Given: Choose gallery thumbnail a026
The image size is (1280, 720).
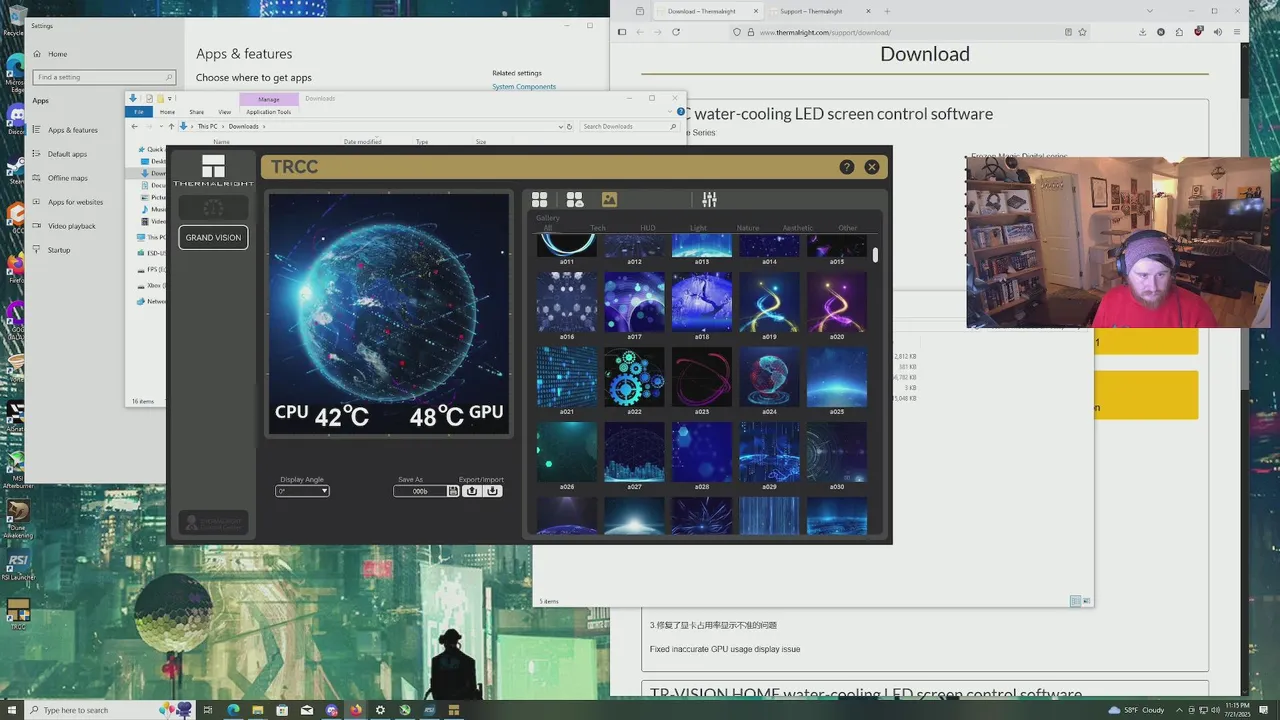Looking at the screenshot, I should tap(567, 452).
